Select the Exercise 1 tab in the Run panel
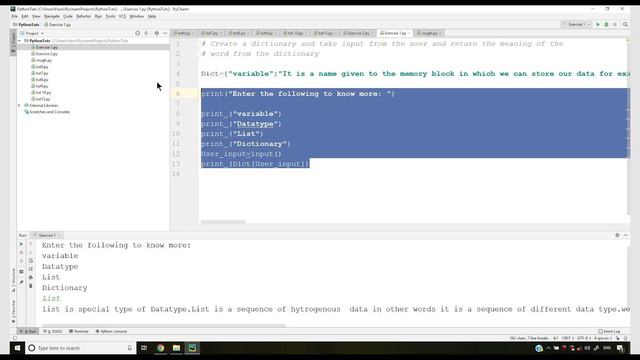 click(x=47, y=236)
